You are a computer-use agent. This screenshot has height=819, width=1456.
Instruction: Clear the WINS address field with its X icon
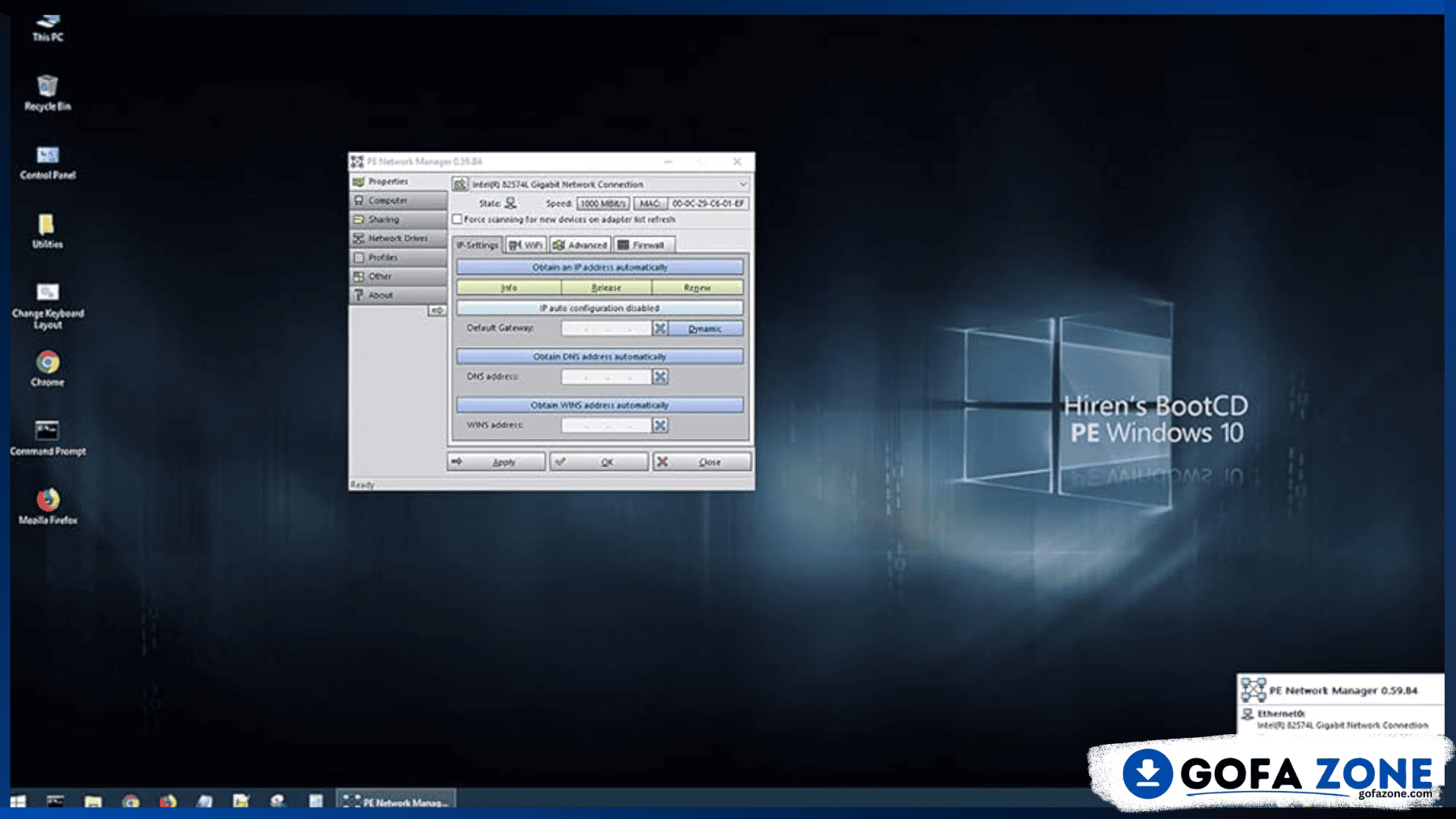click(660, 425)
